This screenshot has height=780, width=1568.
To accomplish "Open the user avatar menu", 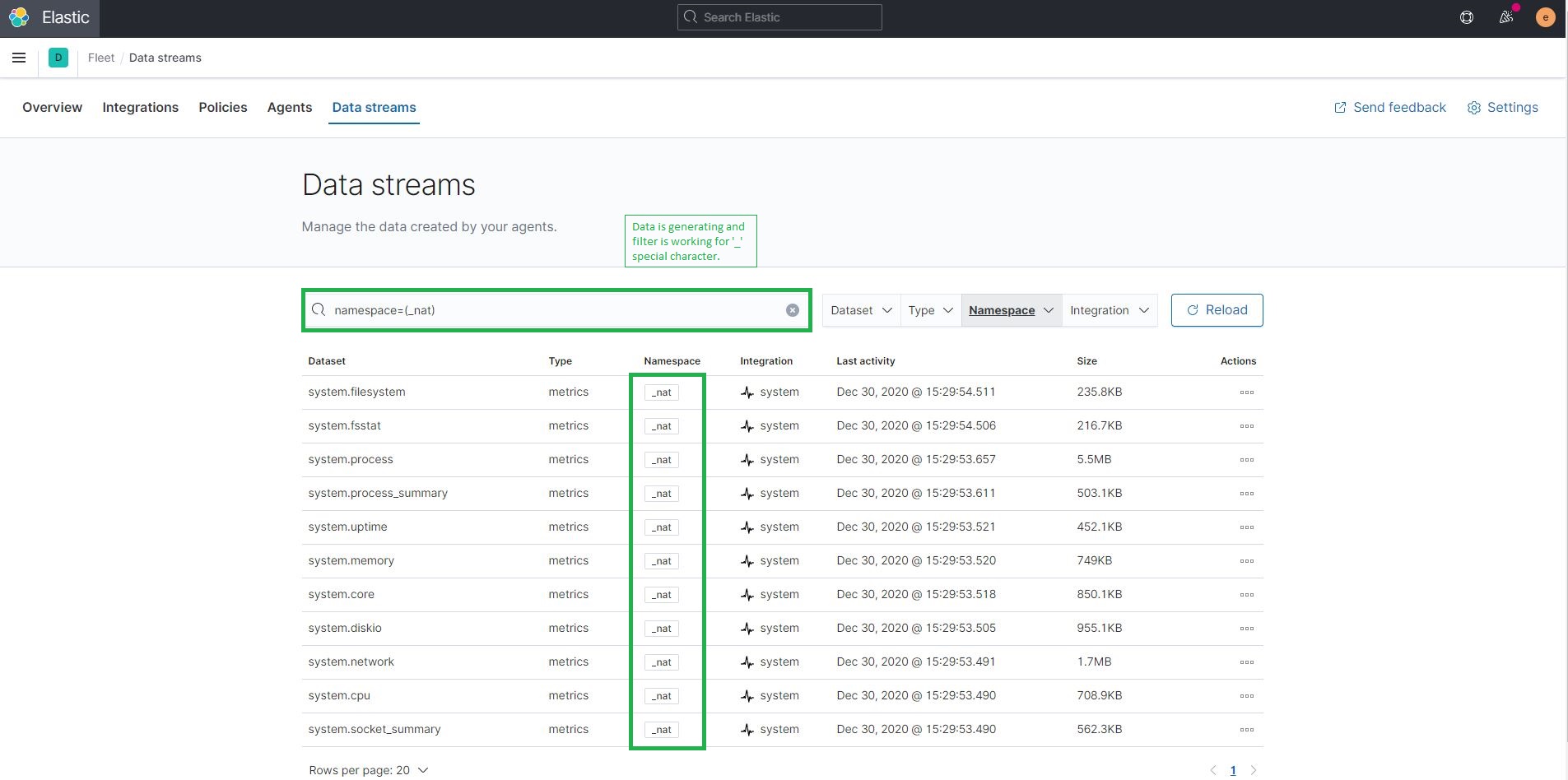I will tap(1545, 17).
